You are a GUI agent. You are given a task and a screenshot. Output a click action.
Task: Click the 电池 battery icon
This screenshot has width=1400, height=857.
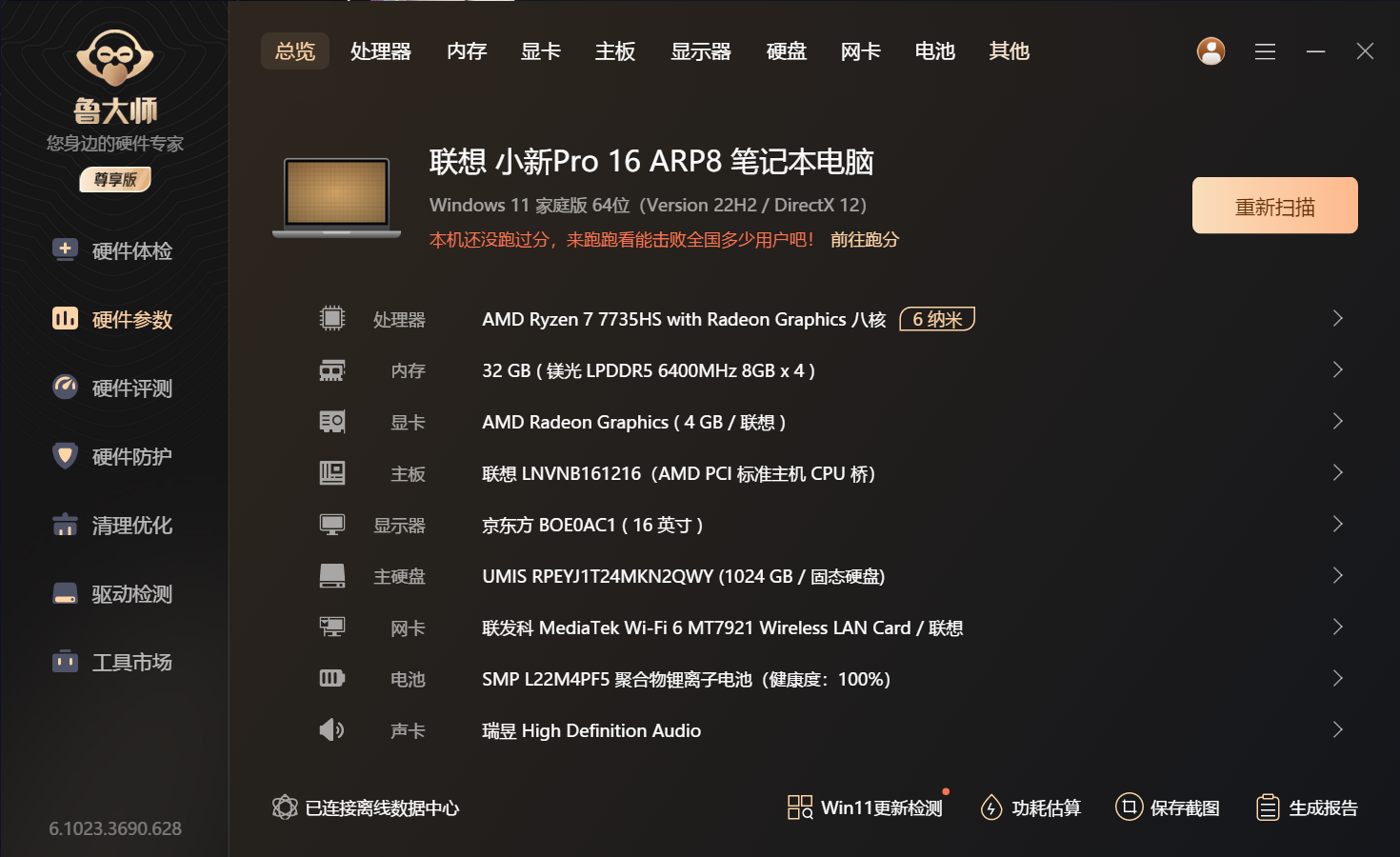[x=332, y=678]
